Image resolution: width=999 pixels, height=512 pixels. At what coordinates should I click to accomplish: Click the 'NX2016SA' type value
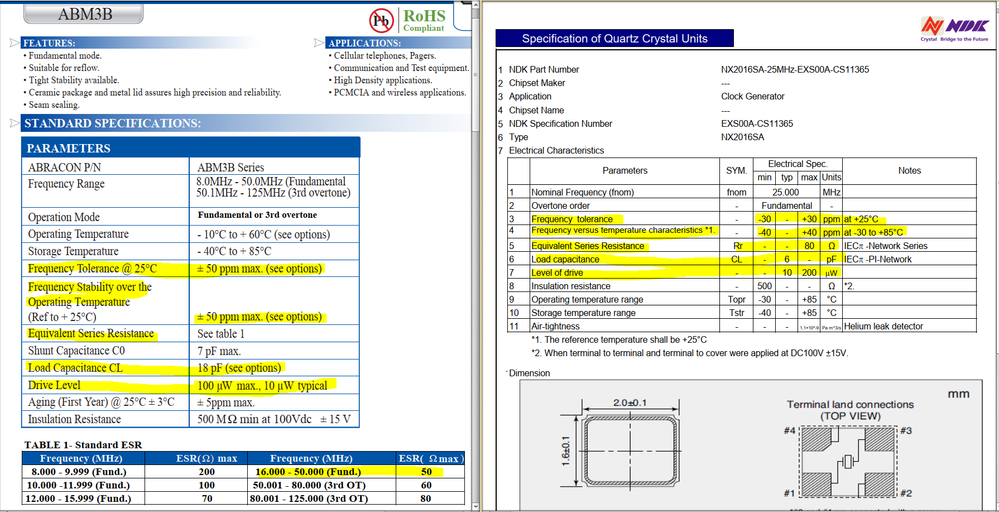point(742,137)
